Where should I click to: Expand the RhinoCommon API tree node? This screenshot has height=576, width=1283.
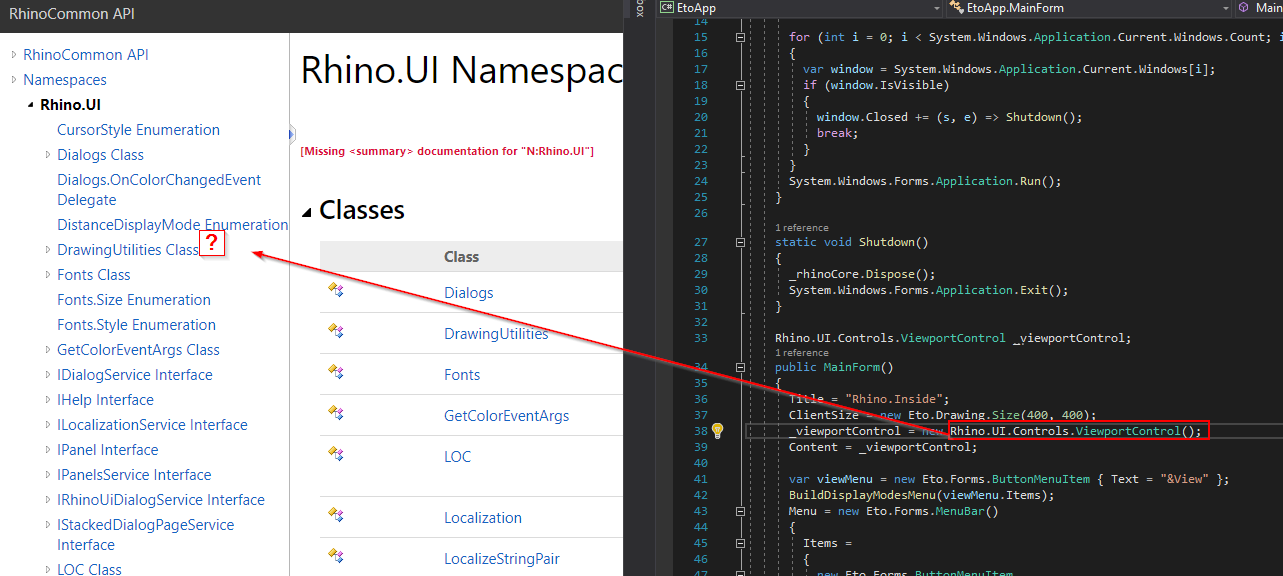[13, 55]
